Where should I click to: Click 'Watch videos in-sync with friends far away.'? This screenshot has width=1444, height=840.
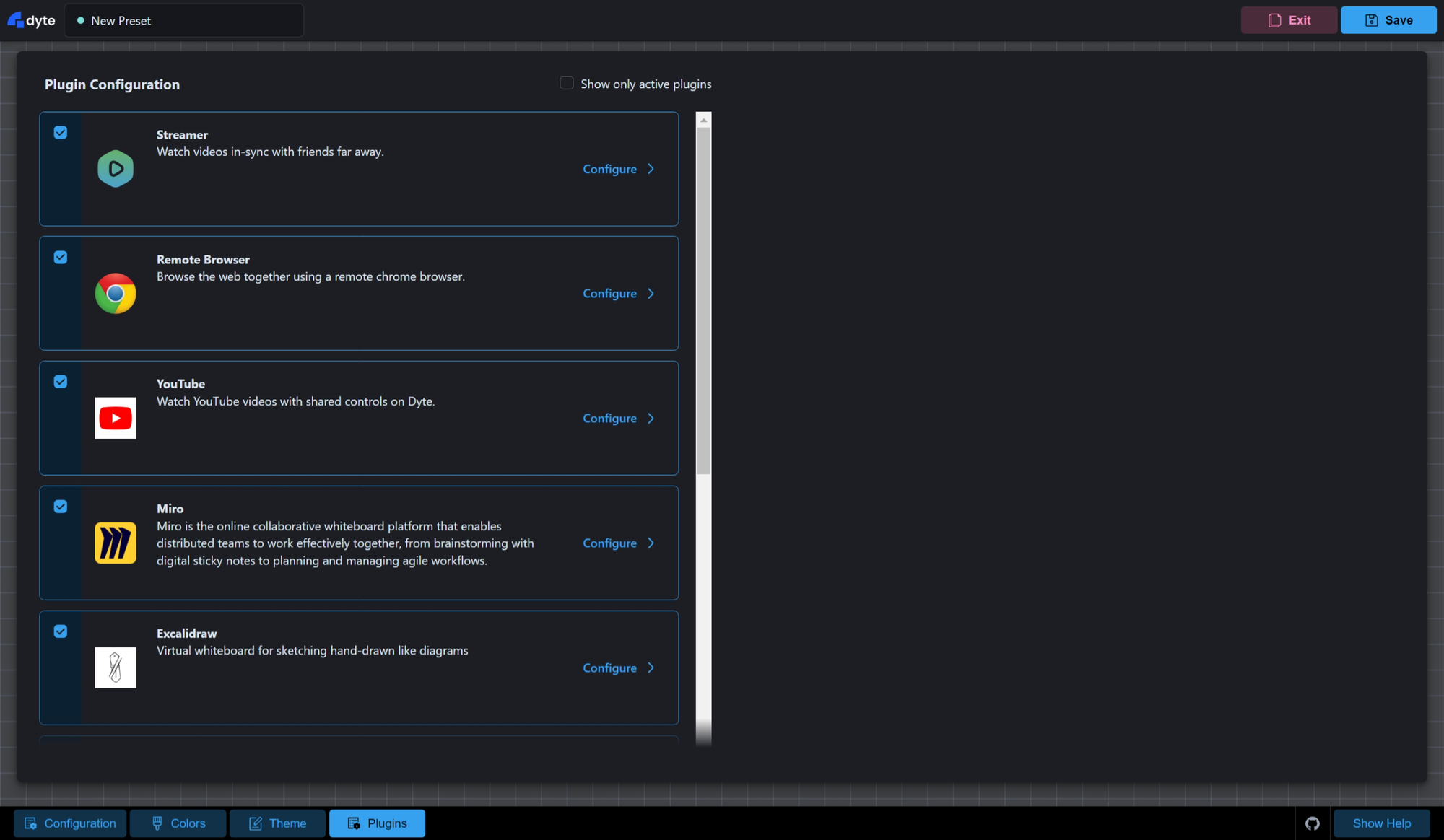pyautogui.click(x=270, y=152)
